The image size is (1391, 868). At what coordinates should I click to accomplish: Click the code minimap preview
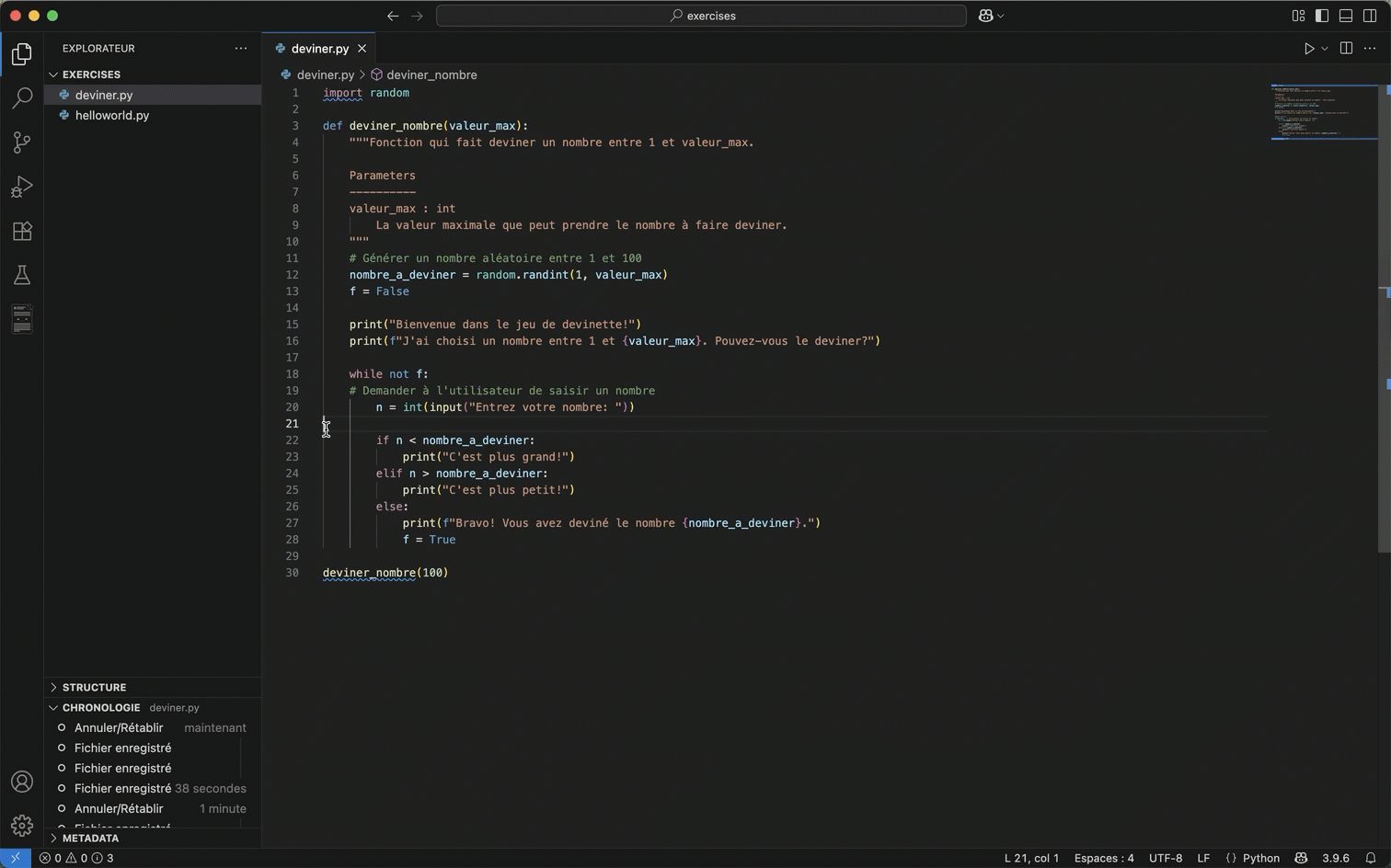click(1324, 111)
